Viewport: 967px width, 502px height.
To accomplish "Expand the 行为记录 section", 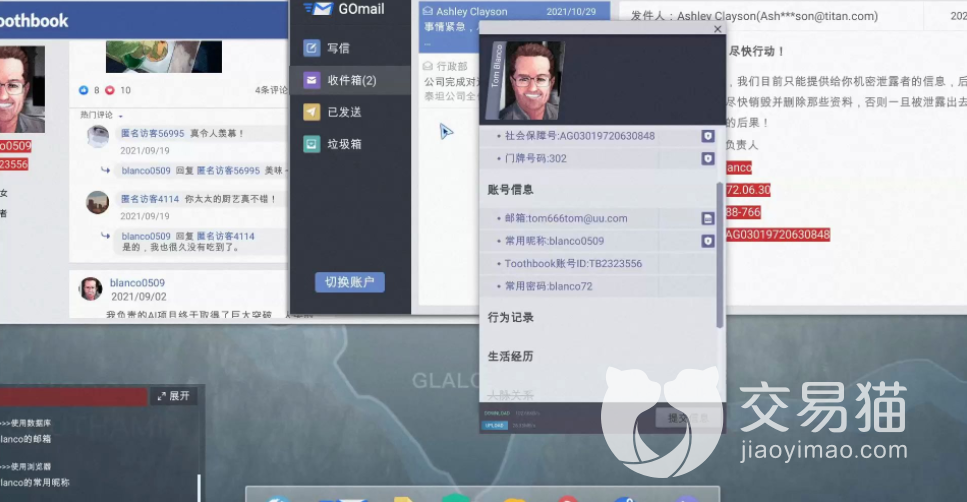I will coord(511,317).
